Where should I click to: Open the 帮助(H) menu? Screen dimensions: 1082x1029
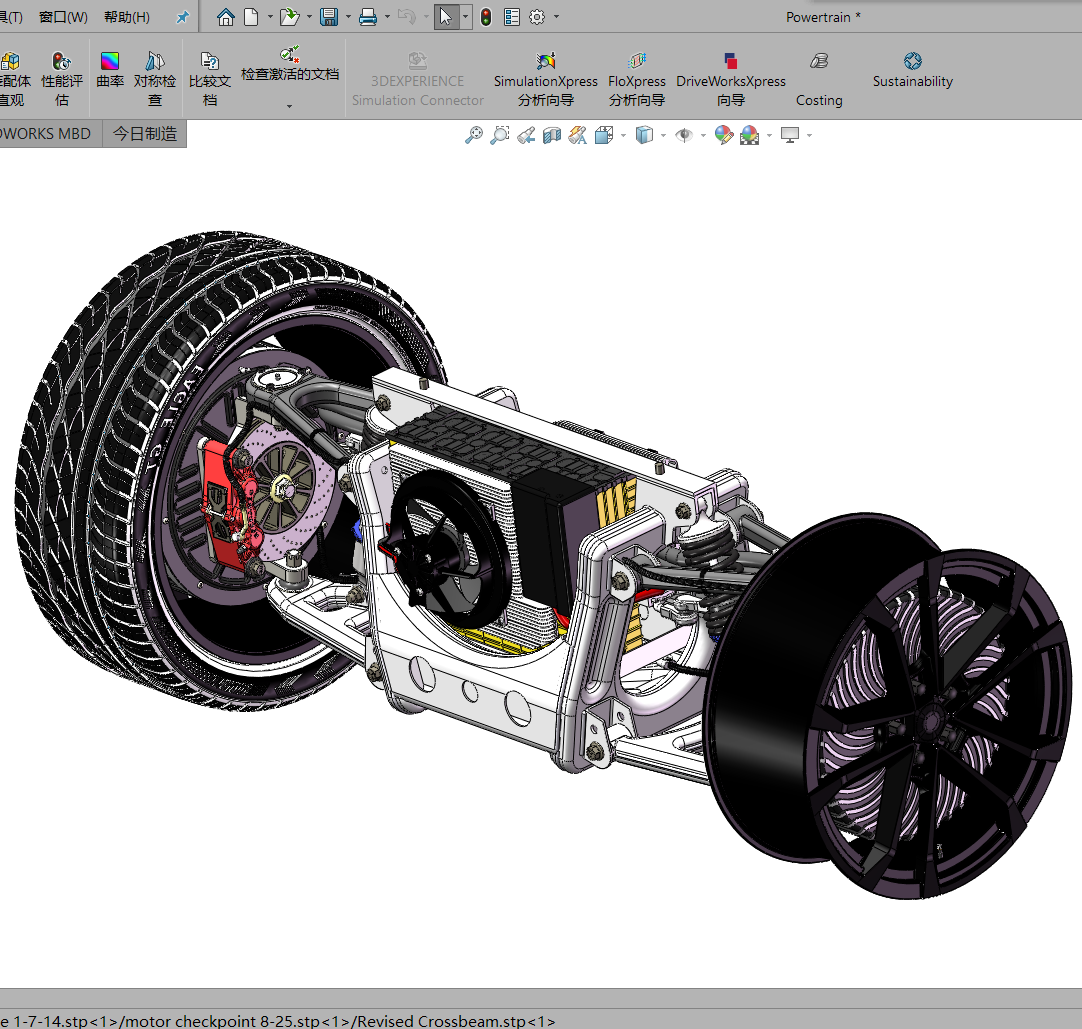(127, 17)
